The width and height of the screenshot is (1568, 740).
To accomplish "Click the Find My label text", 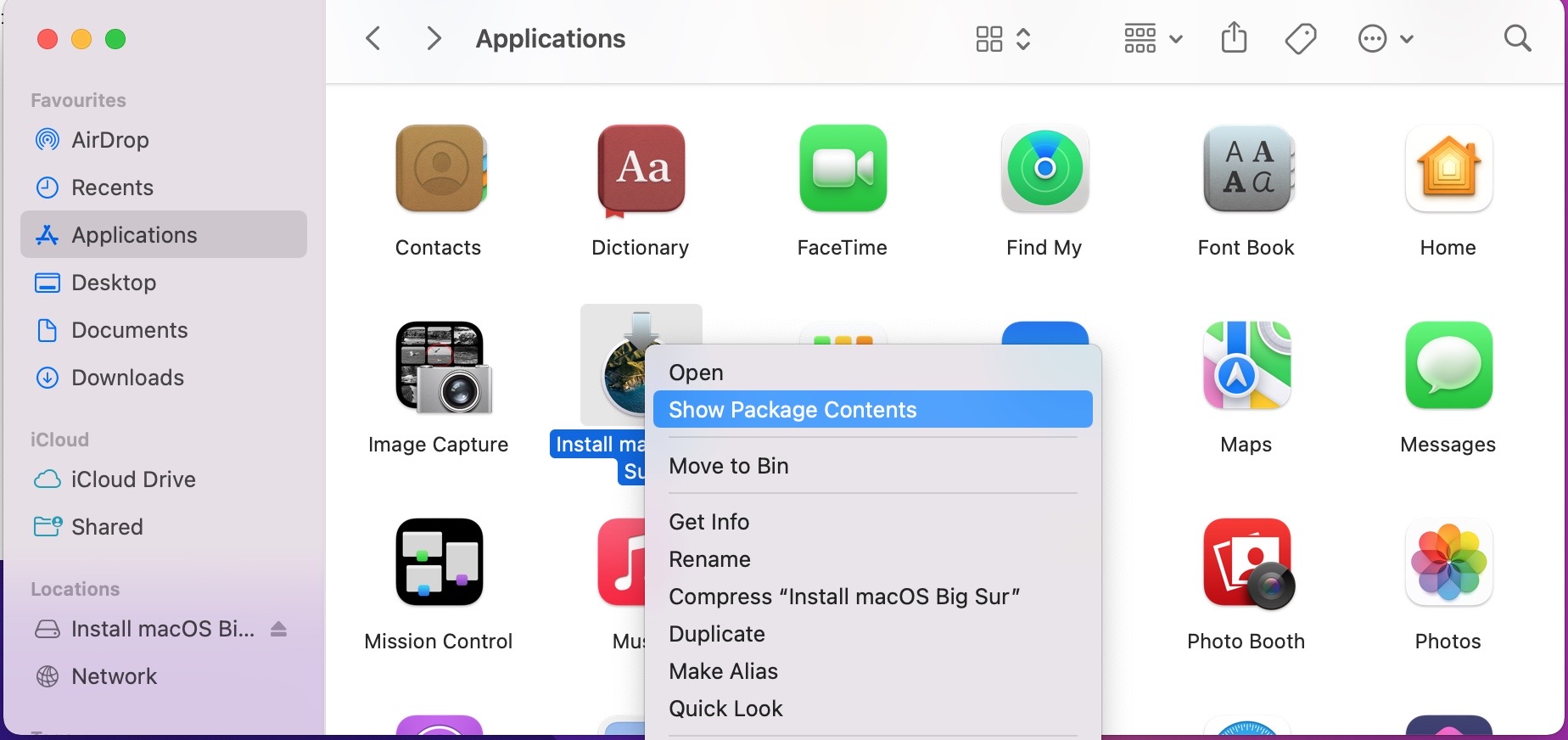I will (1044, 249).
